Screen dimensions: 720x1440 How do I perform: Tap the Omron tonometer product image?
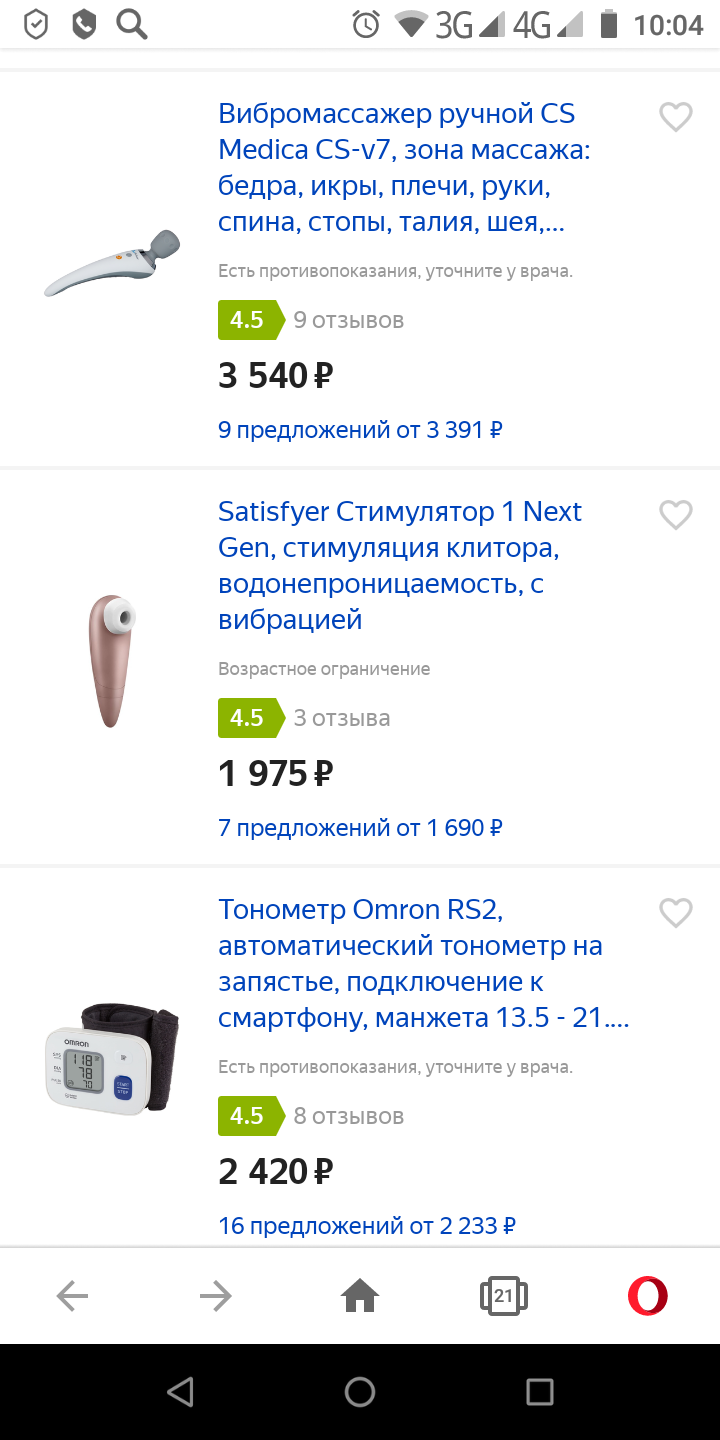point(112,1058)
